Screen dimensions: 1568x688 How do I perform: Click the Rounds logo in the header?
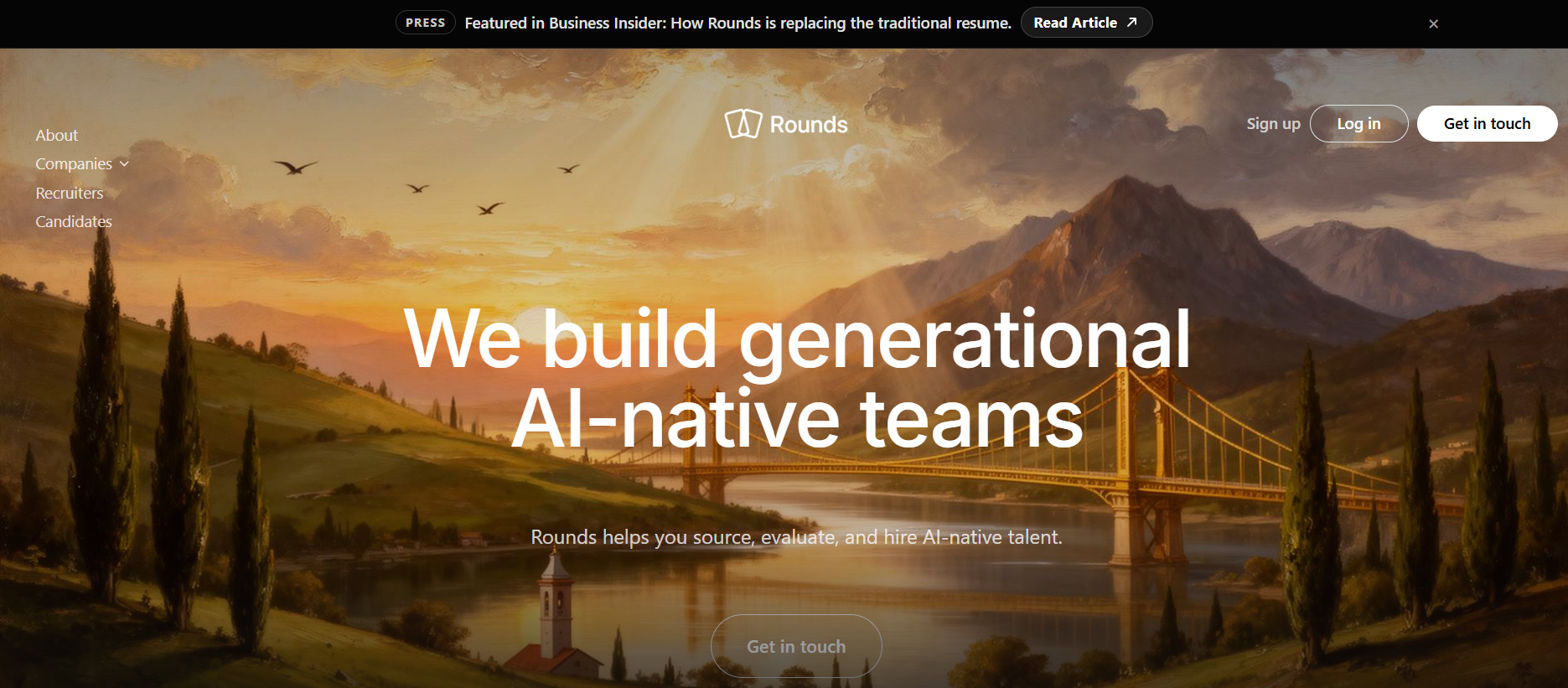tap(786, 124)
